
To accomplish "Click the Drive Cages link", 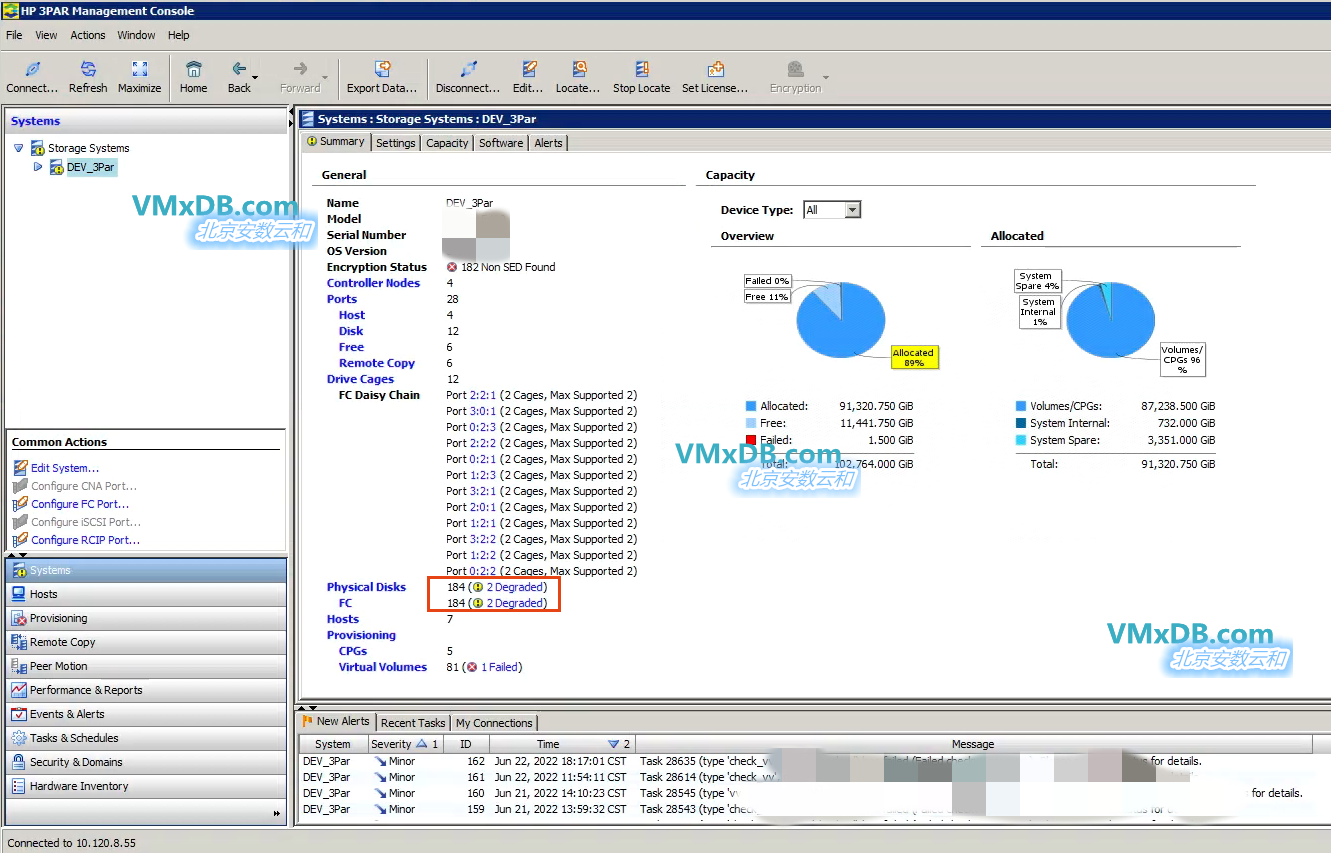I will pyautogui.click(x=360, y=379).
